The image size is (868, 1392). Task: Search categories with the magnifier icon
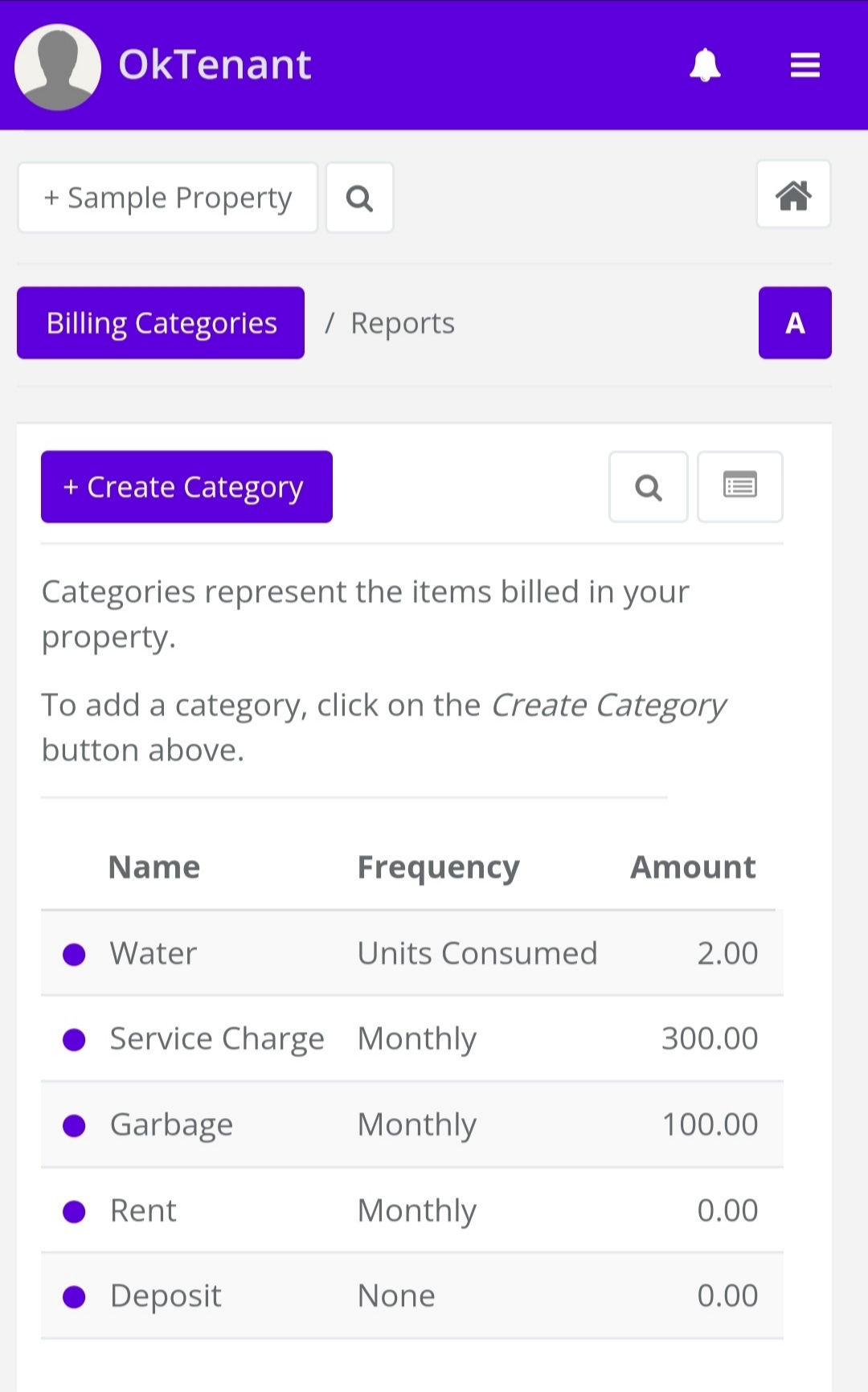click(x=648, y=487)
